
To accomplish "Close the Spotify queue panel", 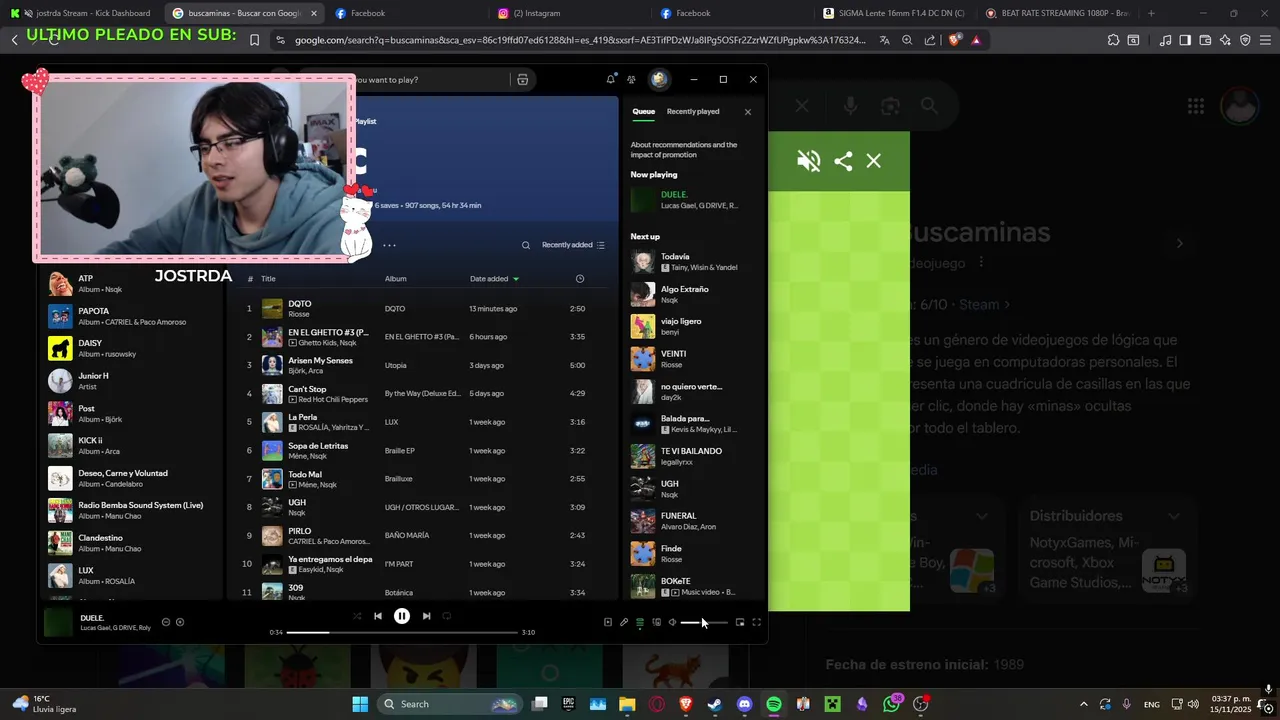I will (x=747, y=112).
